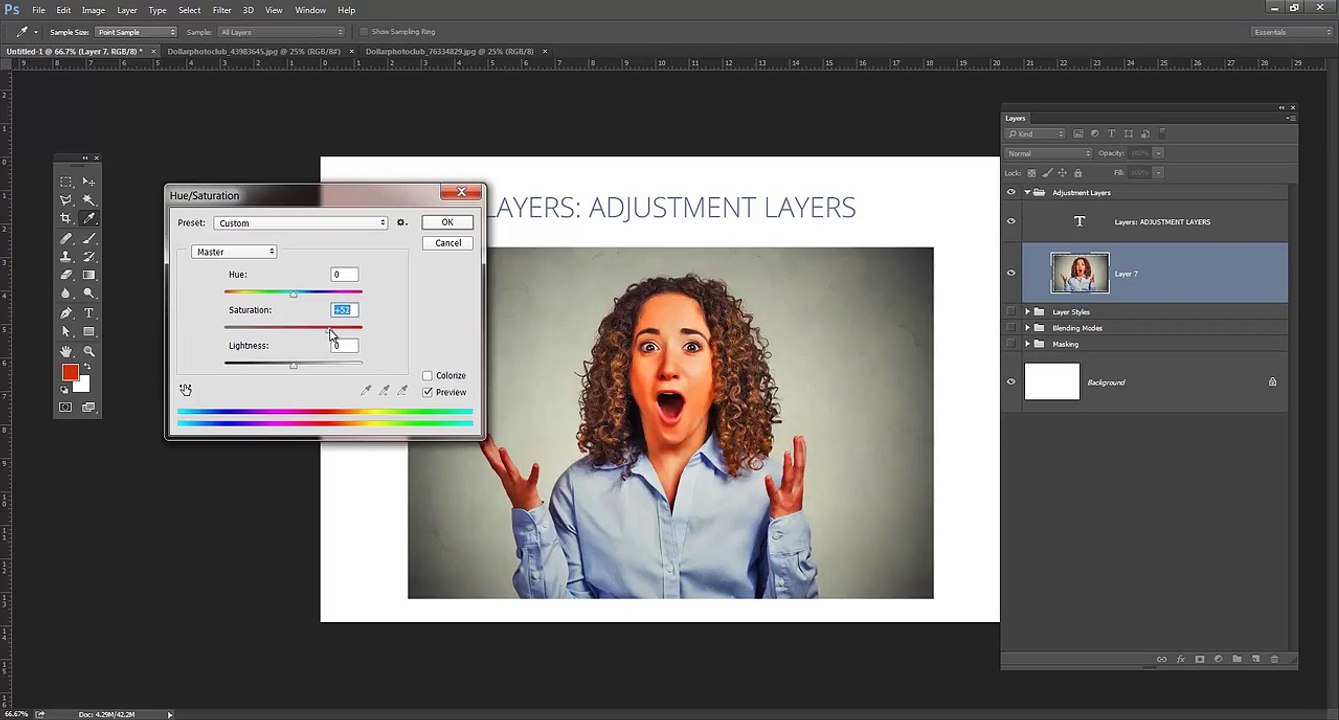Hide the Background layer
Image resolution: width=1339 pixels, height=720 pixels.
click(x=1011, y=382)
